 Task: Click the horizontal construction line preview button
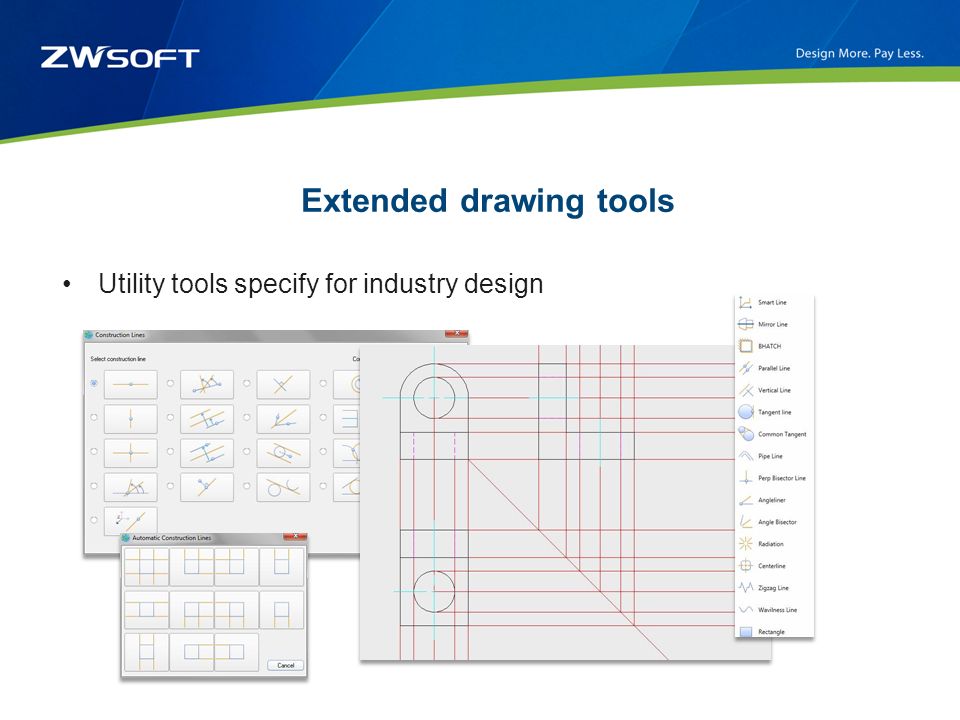point(130,384)
